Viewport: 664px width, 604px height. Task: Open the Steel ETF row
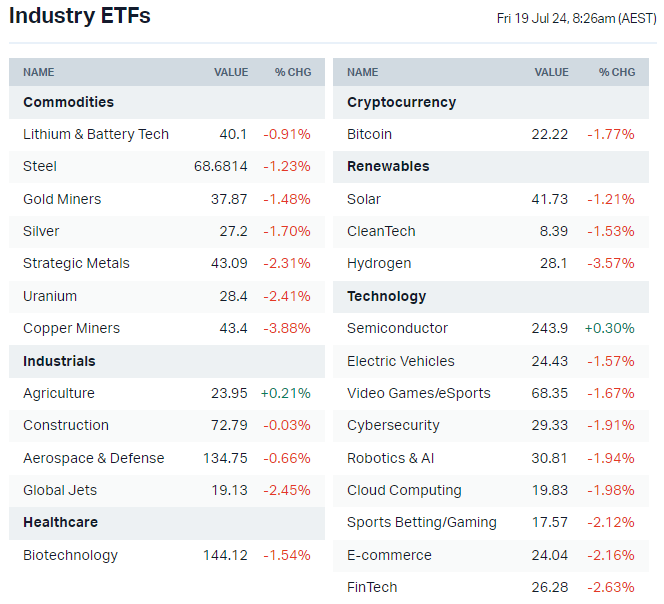pyautogui.click(x=40, y=166)
